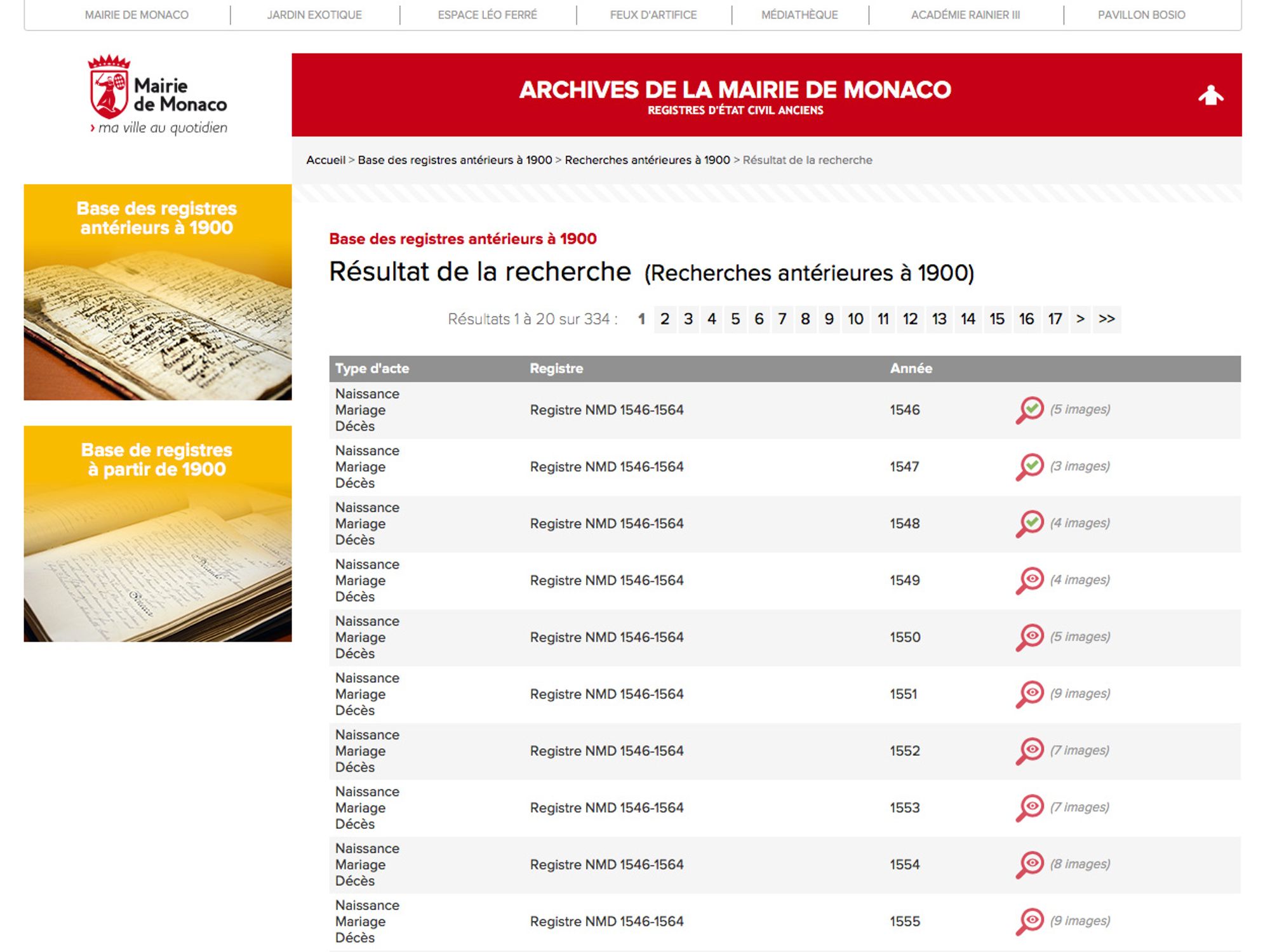The width and height of the screenshot is (1270, 952).
Task: Select Médiathèque in top navigation
Action: (x=799, y=15)
